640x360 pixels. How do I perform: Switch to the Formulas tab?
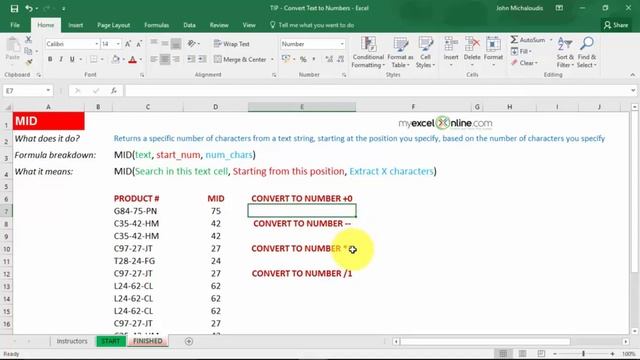click(156, 25)
